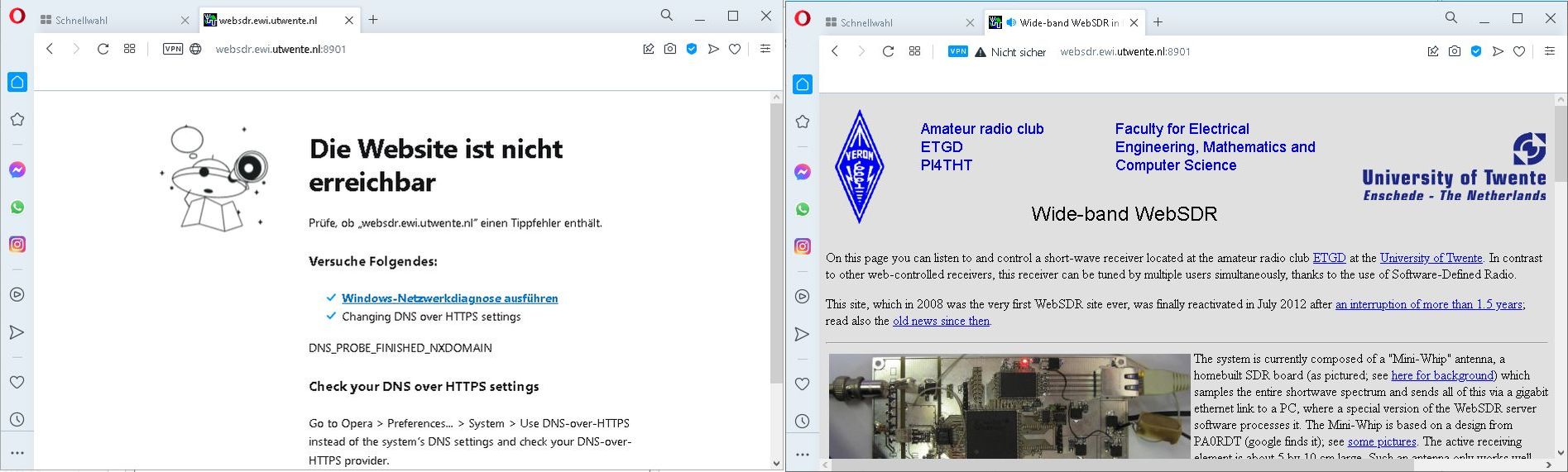Click the right window vertical scrollbar thumb
This screenshot has height=472, width=1568.
click(x=1561, y=143)
